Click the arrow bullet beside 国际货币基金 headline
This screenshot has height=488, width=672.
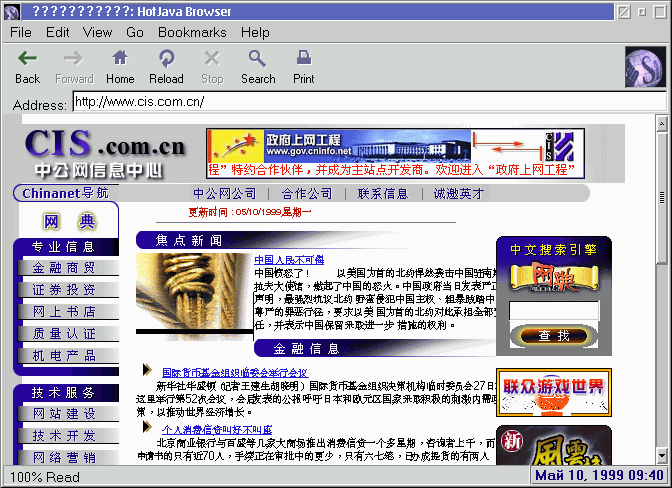tap(147, 370)
